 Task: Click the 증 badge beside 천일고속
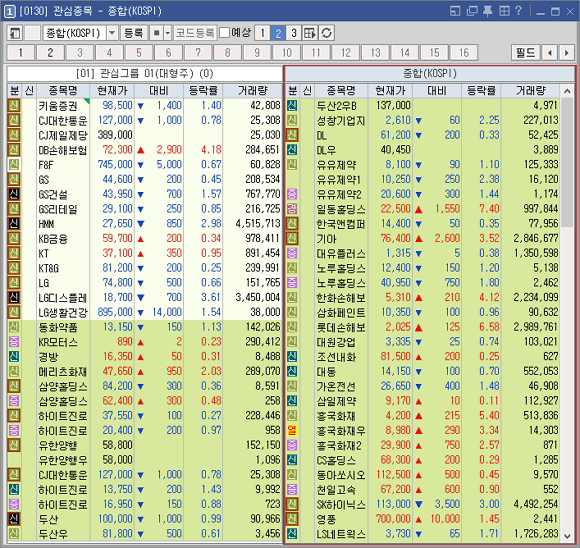(x=292, y=490)
